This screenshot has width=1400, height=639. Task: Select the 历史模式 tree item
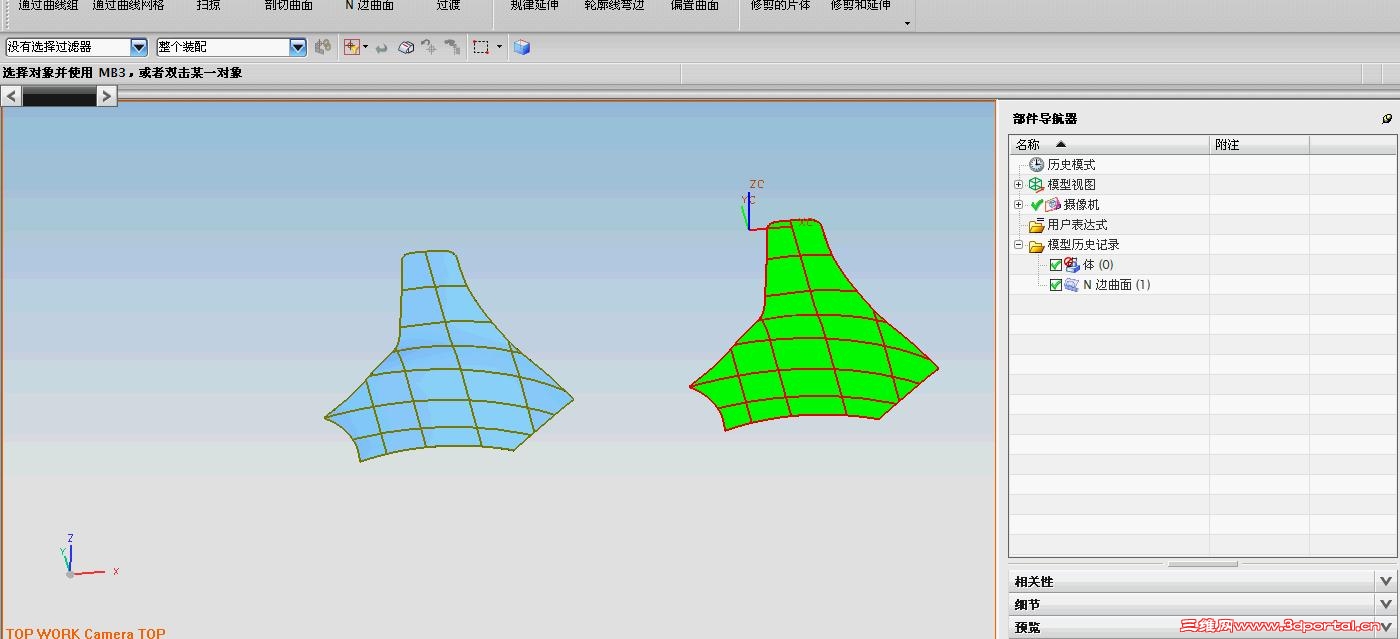click(x=1071, y=164)
